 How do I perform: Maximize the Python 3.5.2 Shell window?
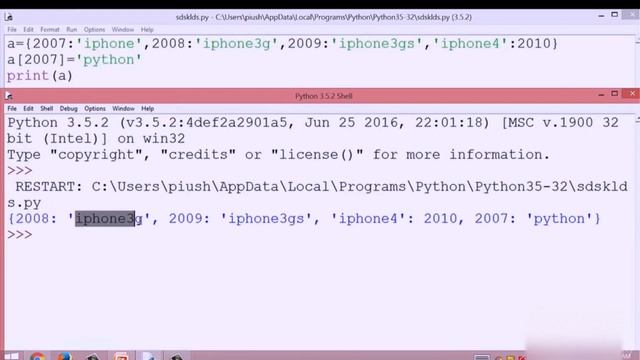point(615,94)
